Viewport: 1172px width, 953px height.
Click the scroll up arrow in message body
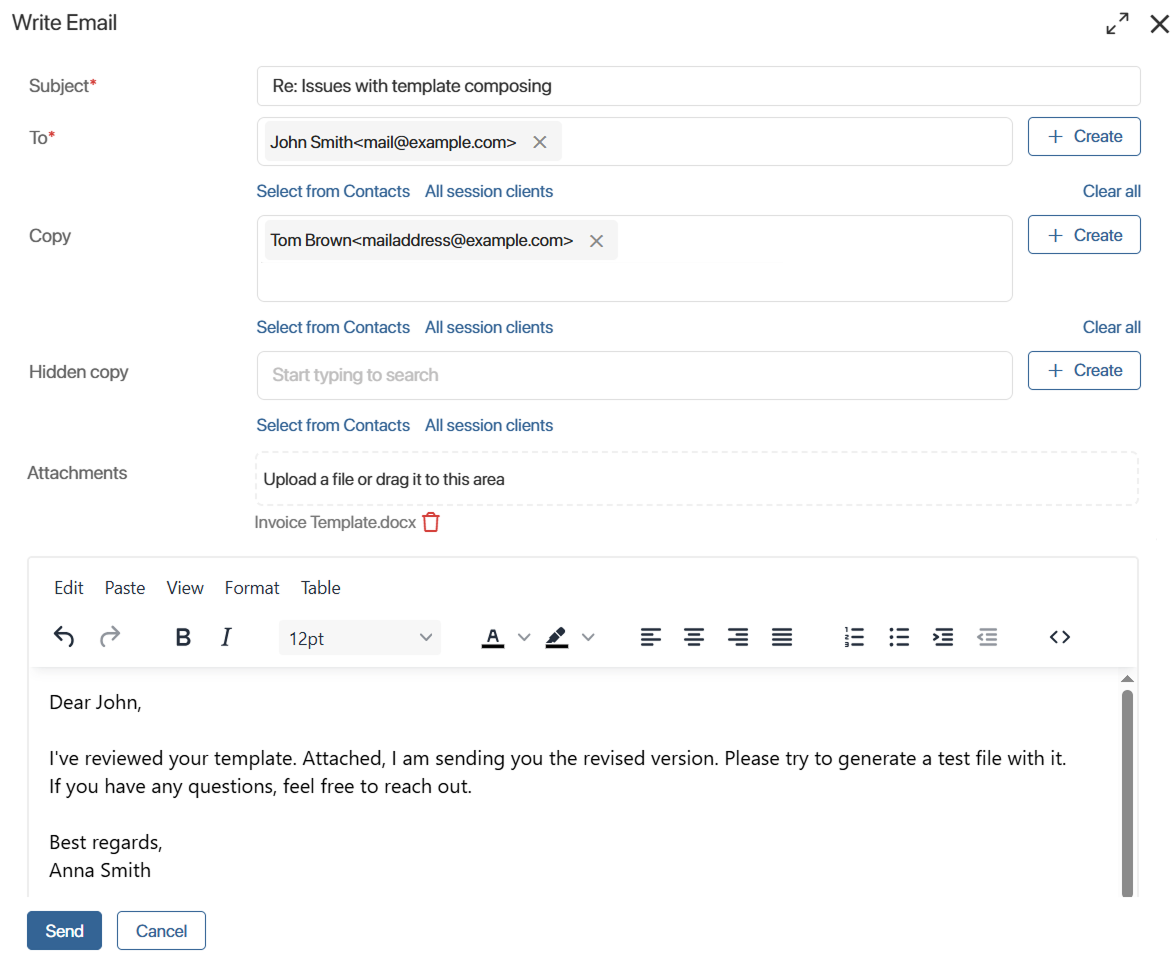[1127, 679]
